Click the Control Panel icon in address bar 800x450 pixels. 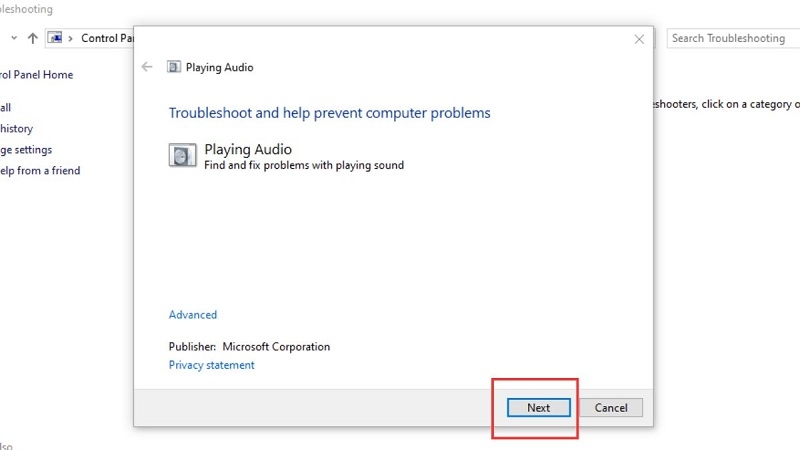coord(56,38)
